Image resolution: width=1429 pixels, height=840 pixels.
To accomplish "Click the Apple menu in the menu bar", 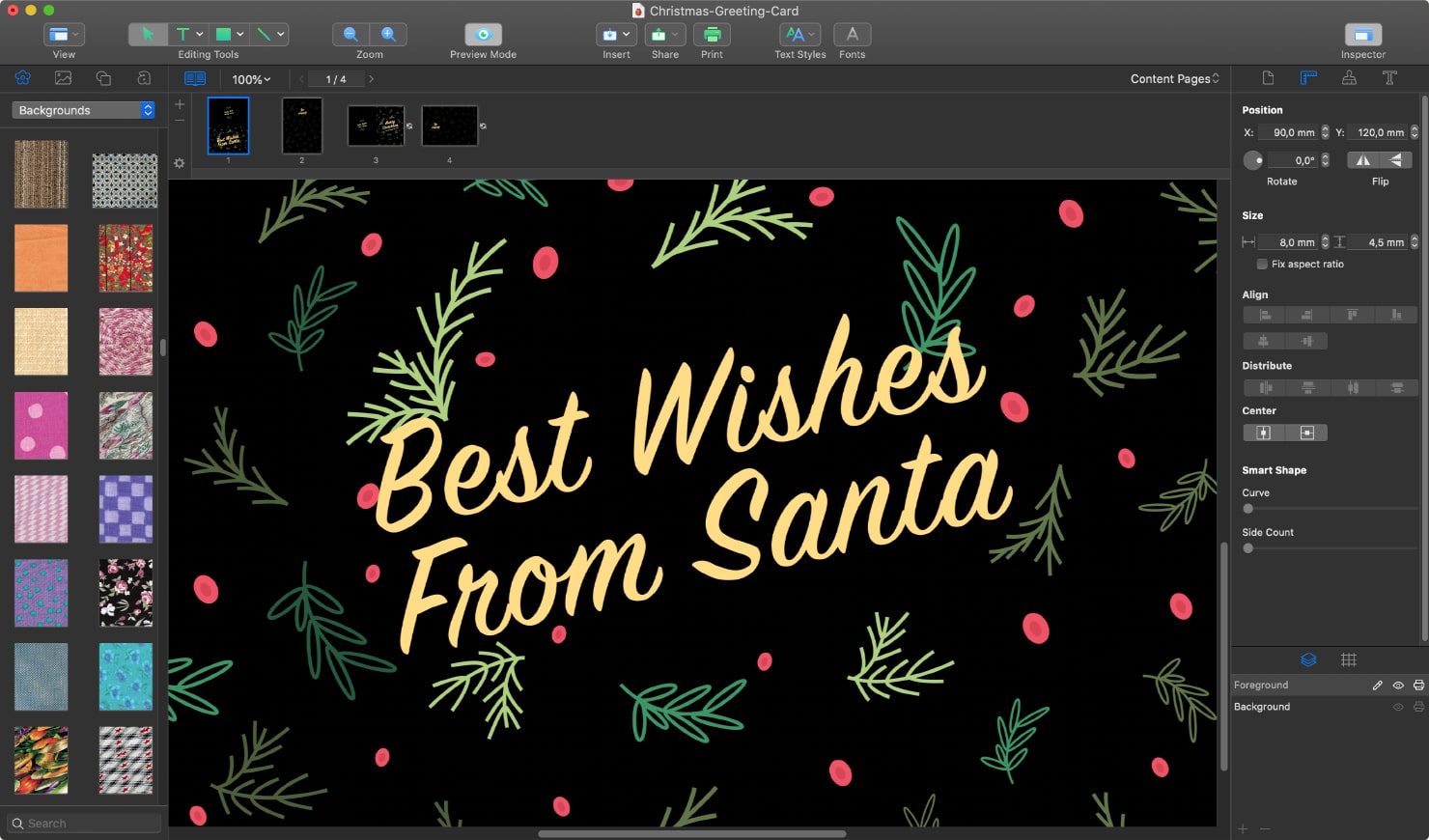I will 14,11.
